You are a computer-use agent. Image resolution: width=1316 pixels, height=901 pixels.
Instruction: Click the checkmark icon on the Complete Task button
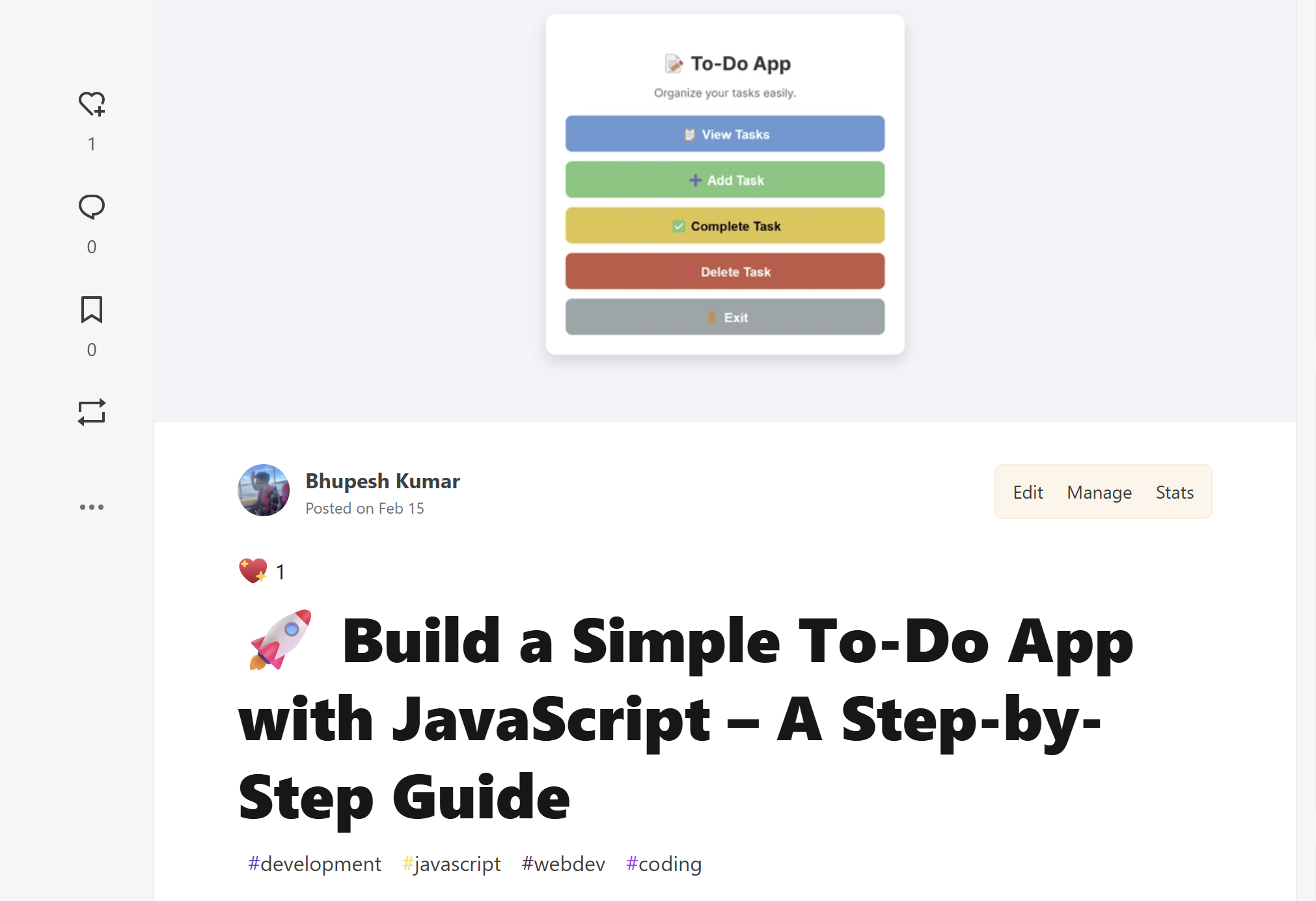pyautogui.click(x=678, y=226)
